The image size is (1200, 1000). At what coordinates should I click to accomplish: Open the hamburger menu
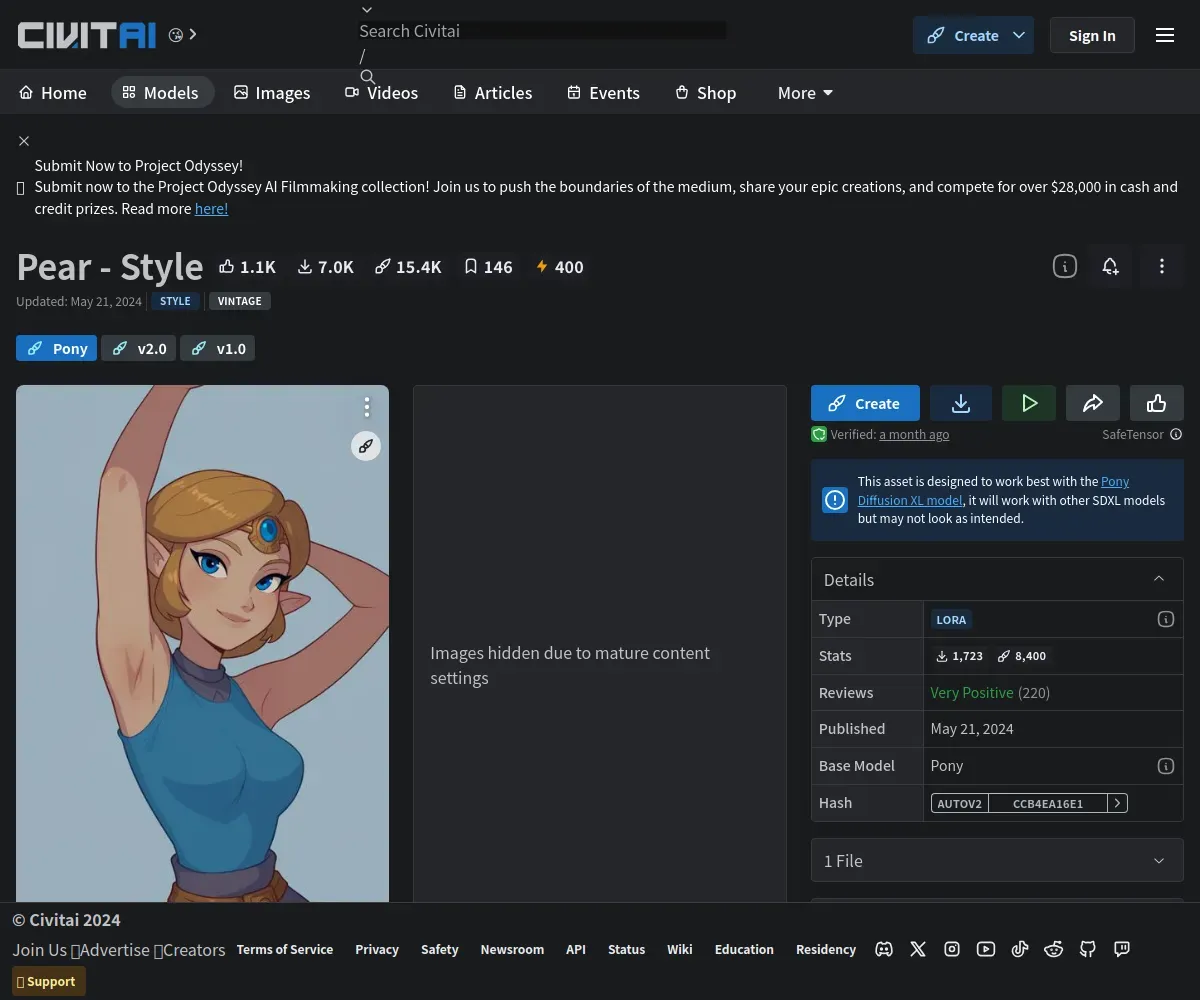(x=1164, y=35)
